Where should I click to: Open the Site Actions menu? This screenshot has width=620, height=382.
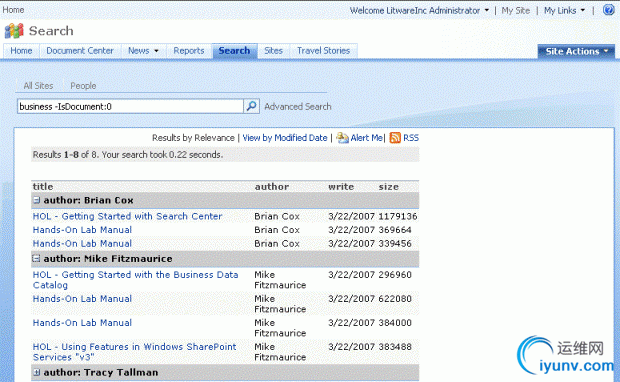(576, 51)
